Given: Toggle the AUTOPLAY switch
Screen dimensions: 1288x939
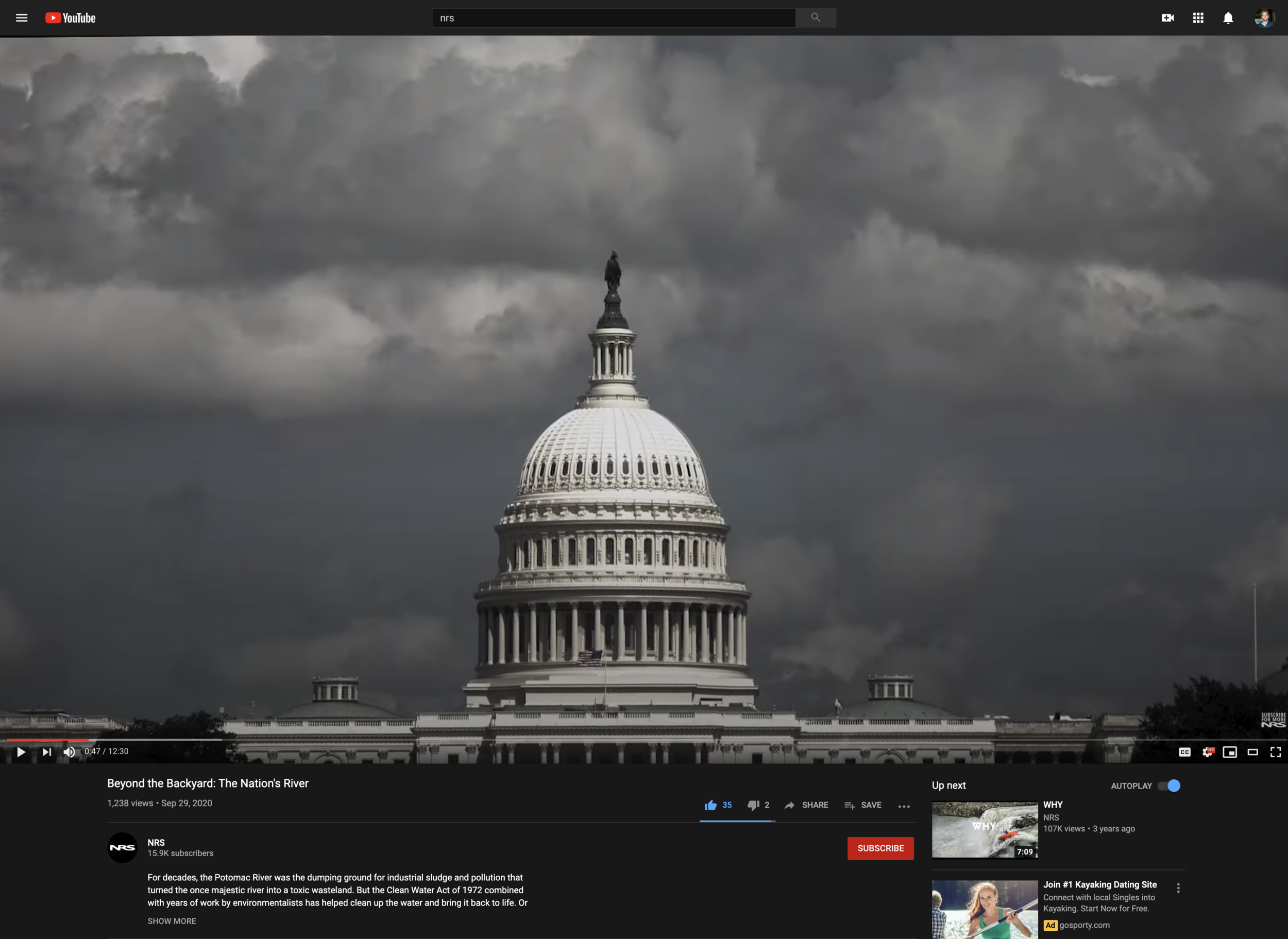Looking at the screenshot, I should coord(1169,786).
